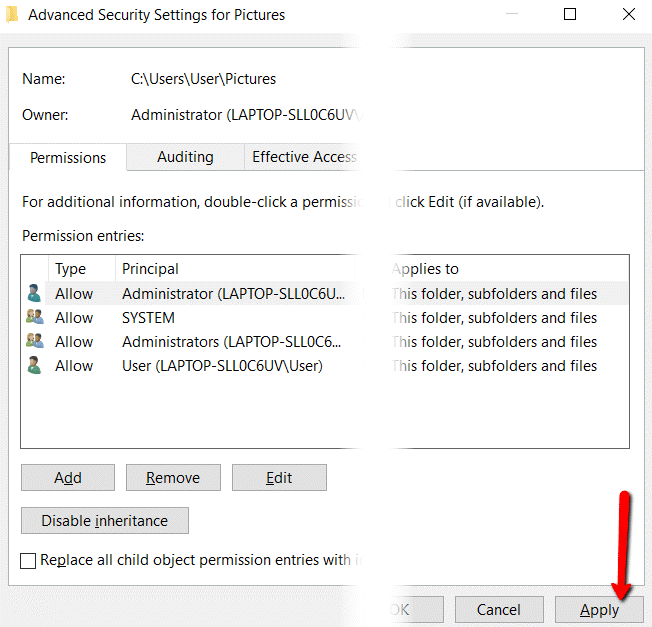Screen dimensions: 652x627
Task: Open the Effective Access tab
Action: 303,157
